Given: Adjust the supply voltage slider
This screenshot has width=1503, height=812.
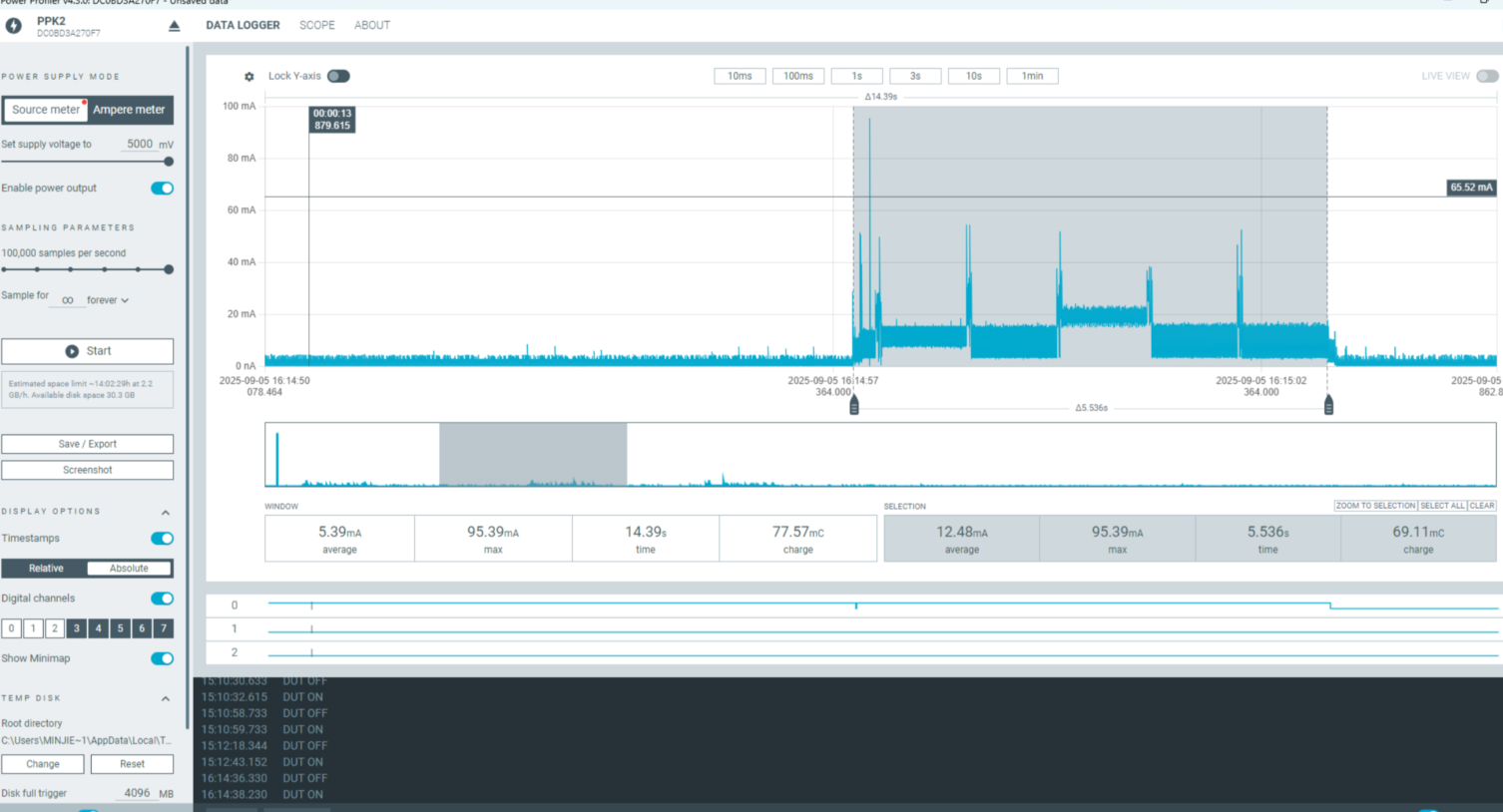Looking at the screenshot, I should 169,161.
